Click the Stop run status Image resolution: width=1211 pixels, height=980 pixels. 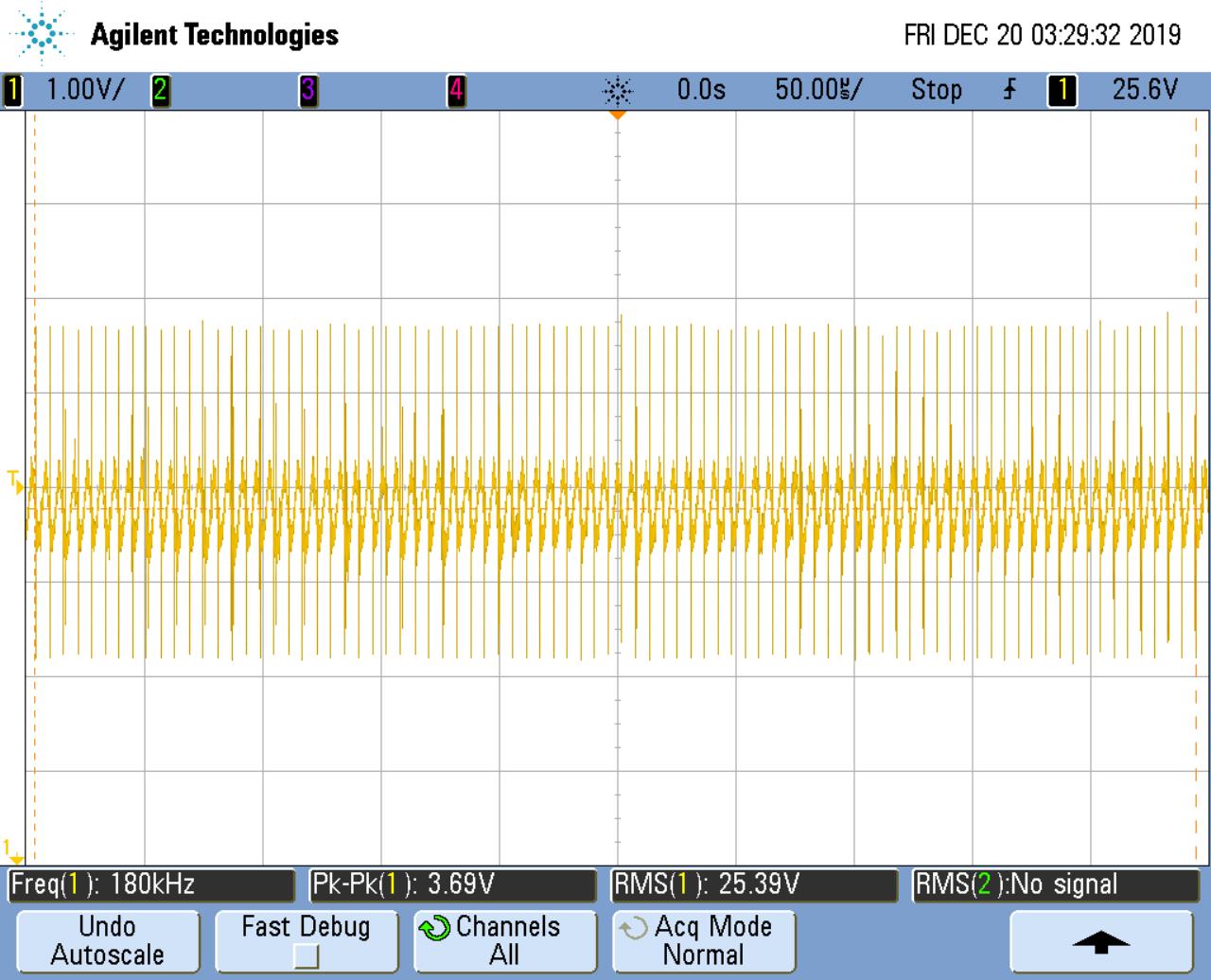tap(936, 90)
